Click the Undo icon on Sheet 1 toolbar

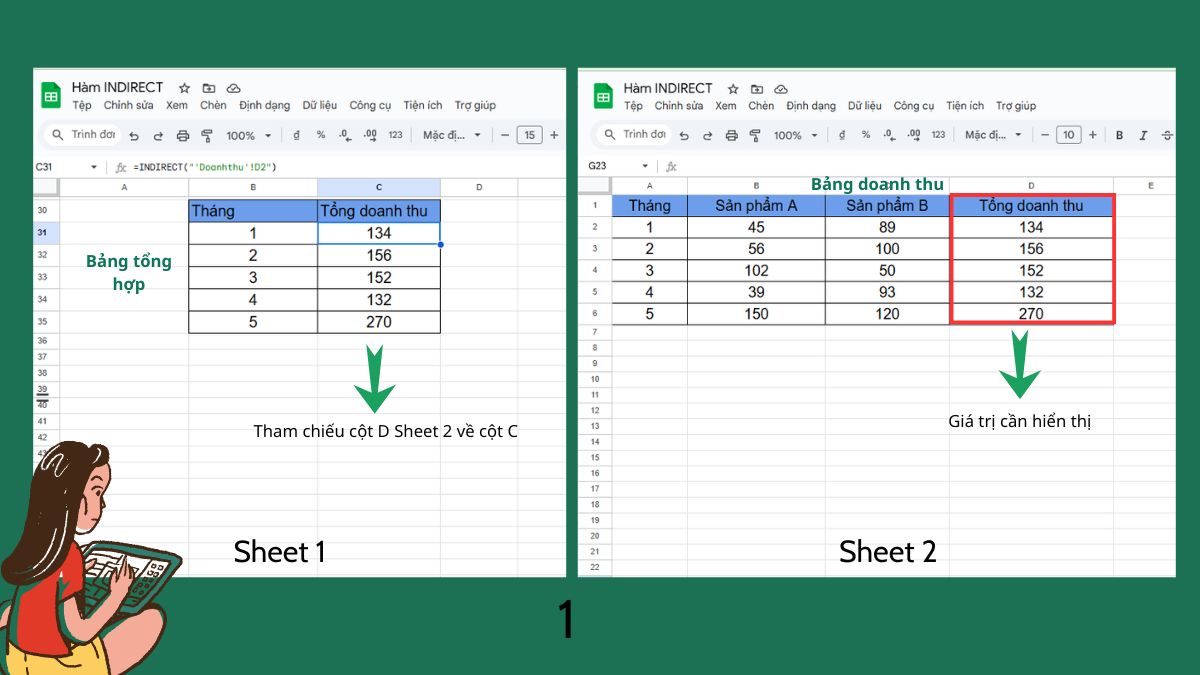tap(135, 135)
